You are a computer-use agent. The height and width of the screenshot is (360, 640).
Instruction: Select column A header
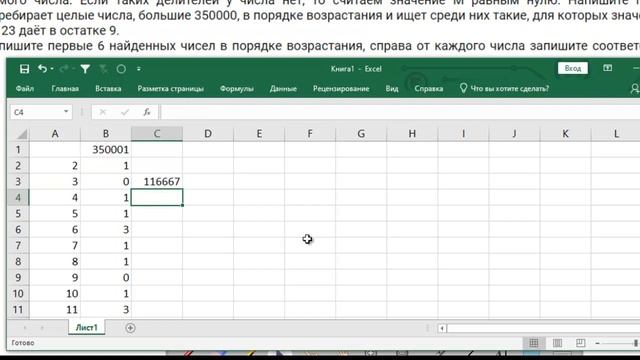point(55,134)
